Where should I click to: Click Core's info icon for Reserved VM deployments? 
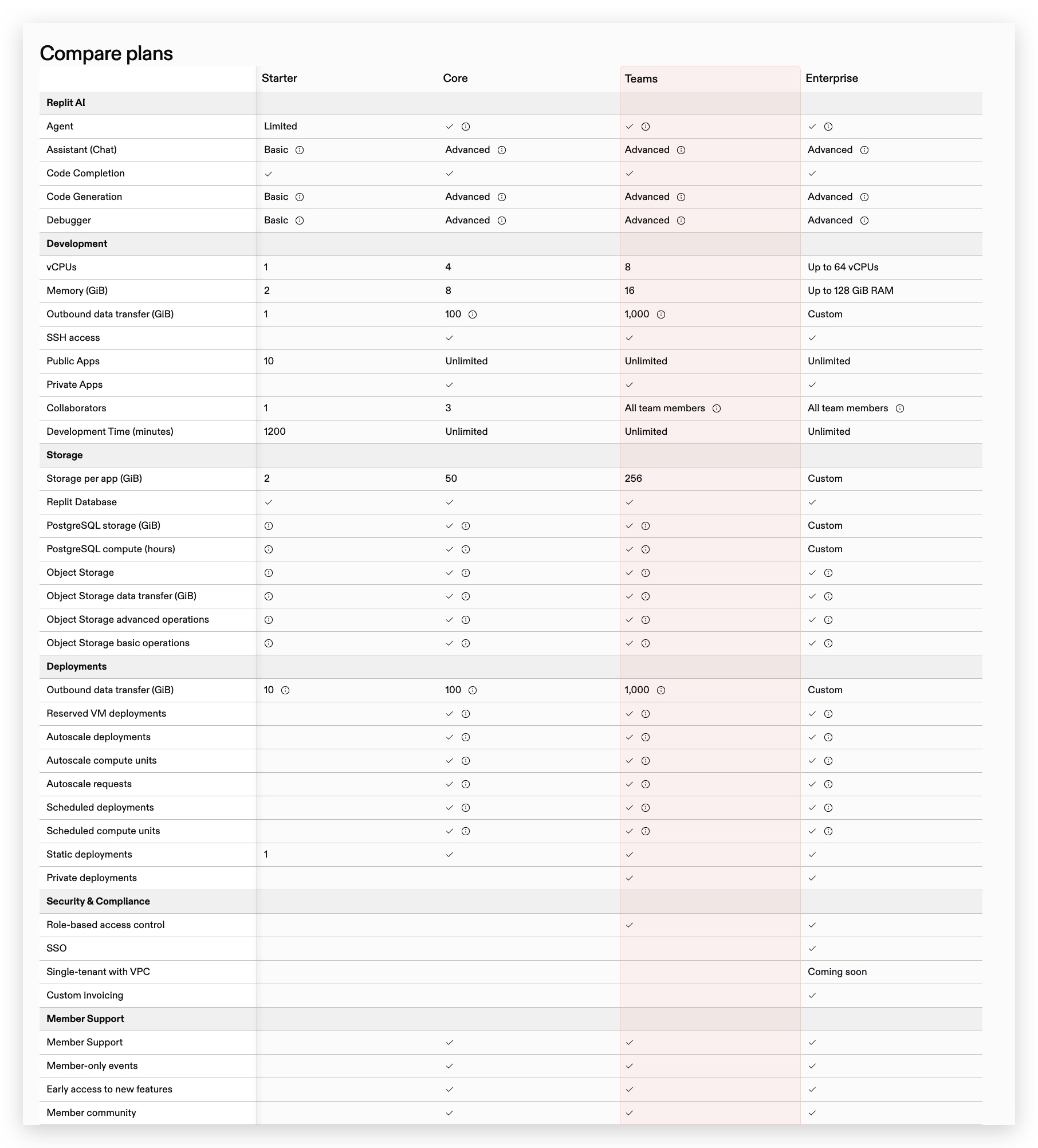click(466, 714)
